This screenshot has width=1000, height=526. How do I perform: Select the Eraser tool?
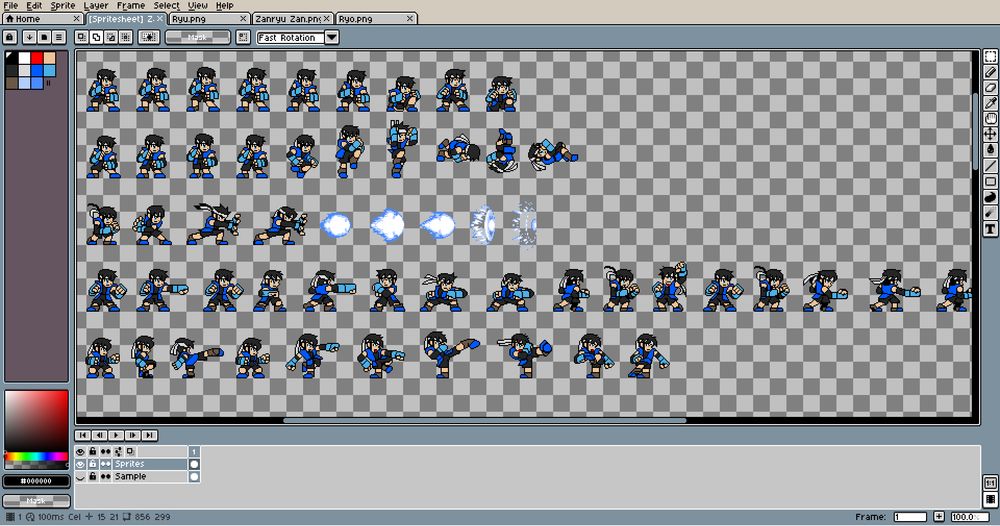point(990,88)
